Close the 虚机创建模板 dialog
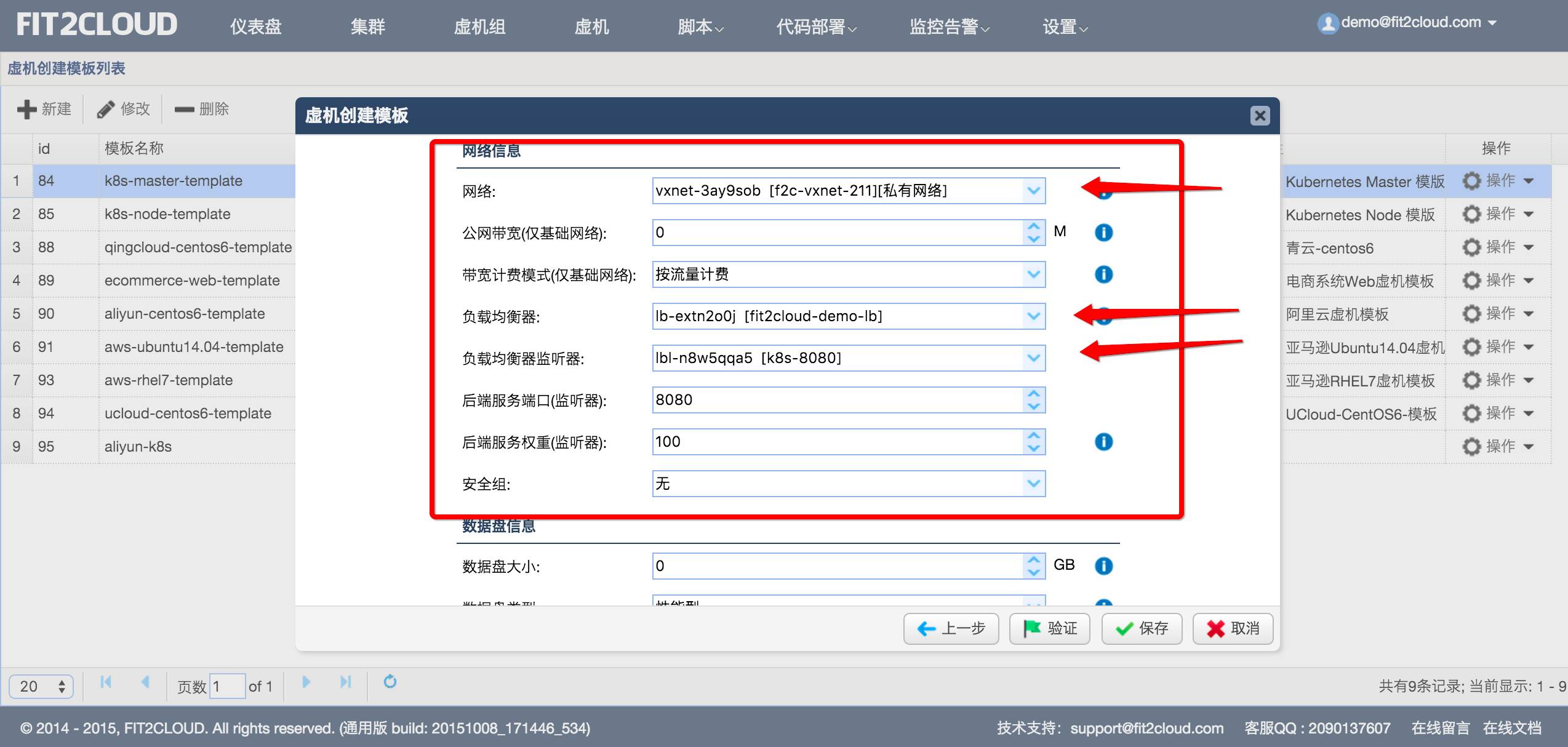 [1260, 116]
